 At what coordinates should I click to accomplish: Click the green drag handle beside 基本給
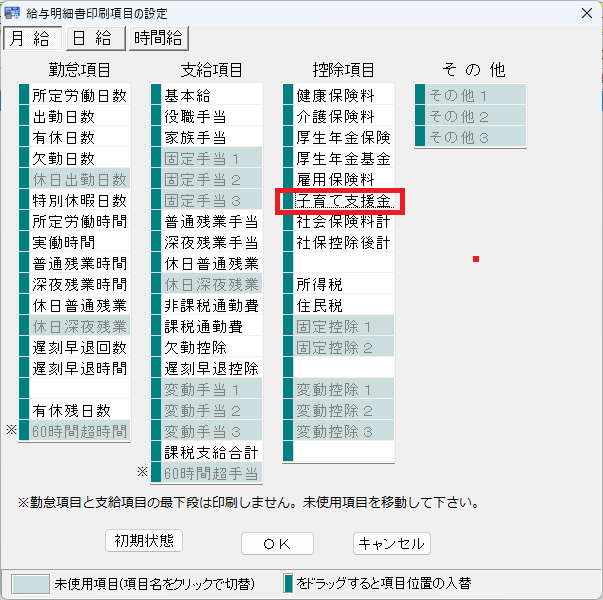coord(156,95)
